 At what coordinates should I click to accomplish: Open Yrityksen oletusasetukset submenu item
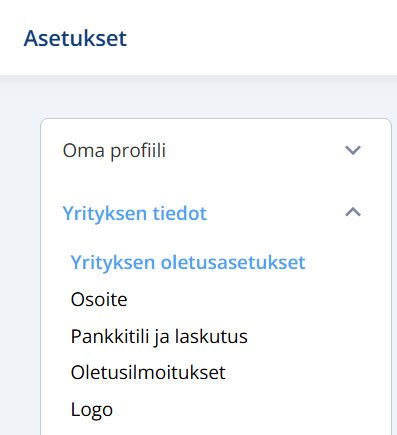pos(188,262)
